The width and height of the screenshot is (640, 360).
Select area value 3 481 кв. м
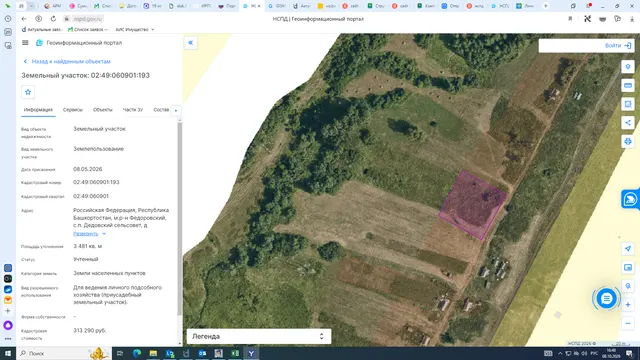tap(88, 246)
